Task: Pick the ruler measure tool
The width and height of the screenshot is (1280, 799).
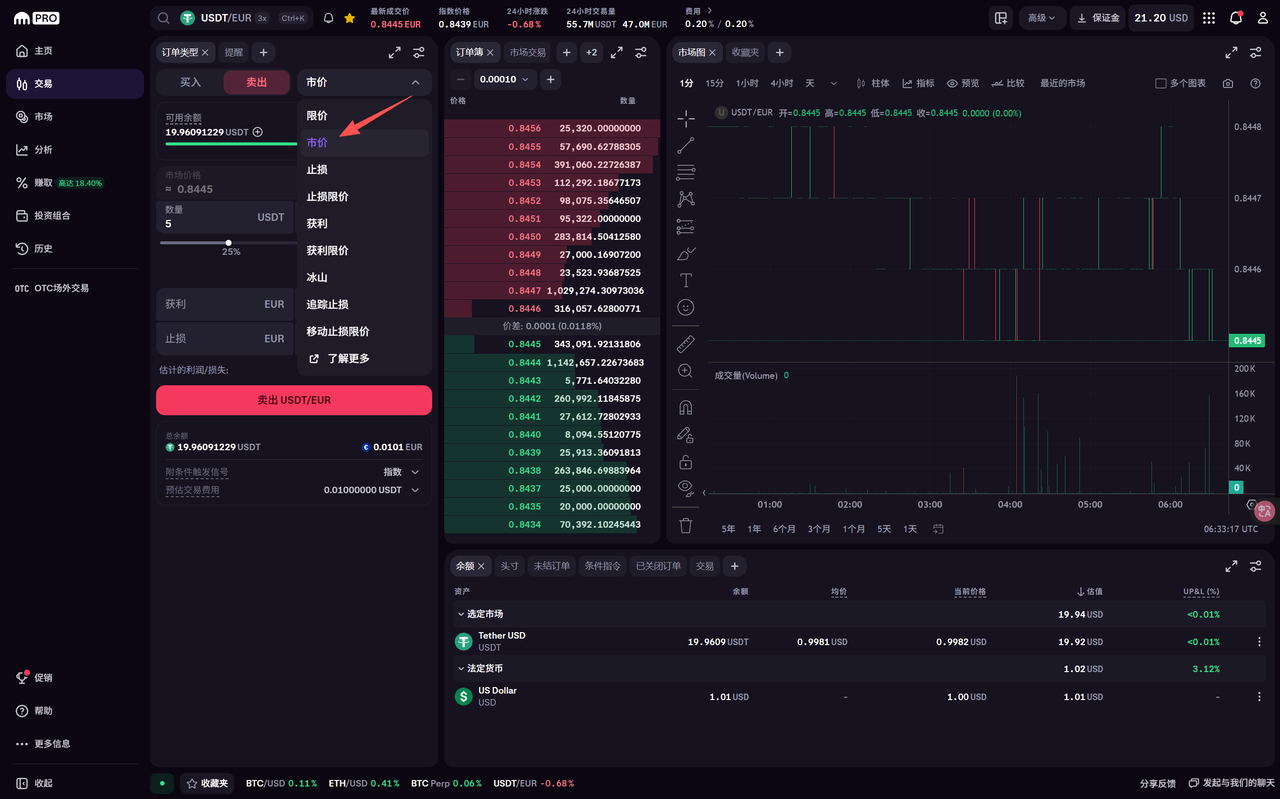Action: [685, 344]
